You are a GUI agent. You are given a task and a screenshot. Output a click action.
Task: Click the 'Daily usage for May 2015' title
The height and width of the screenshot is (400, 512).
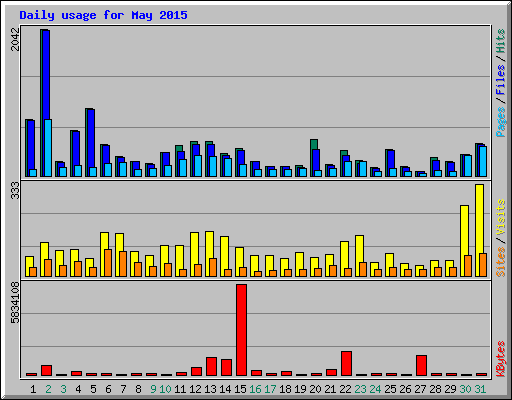tap(103, 15)
